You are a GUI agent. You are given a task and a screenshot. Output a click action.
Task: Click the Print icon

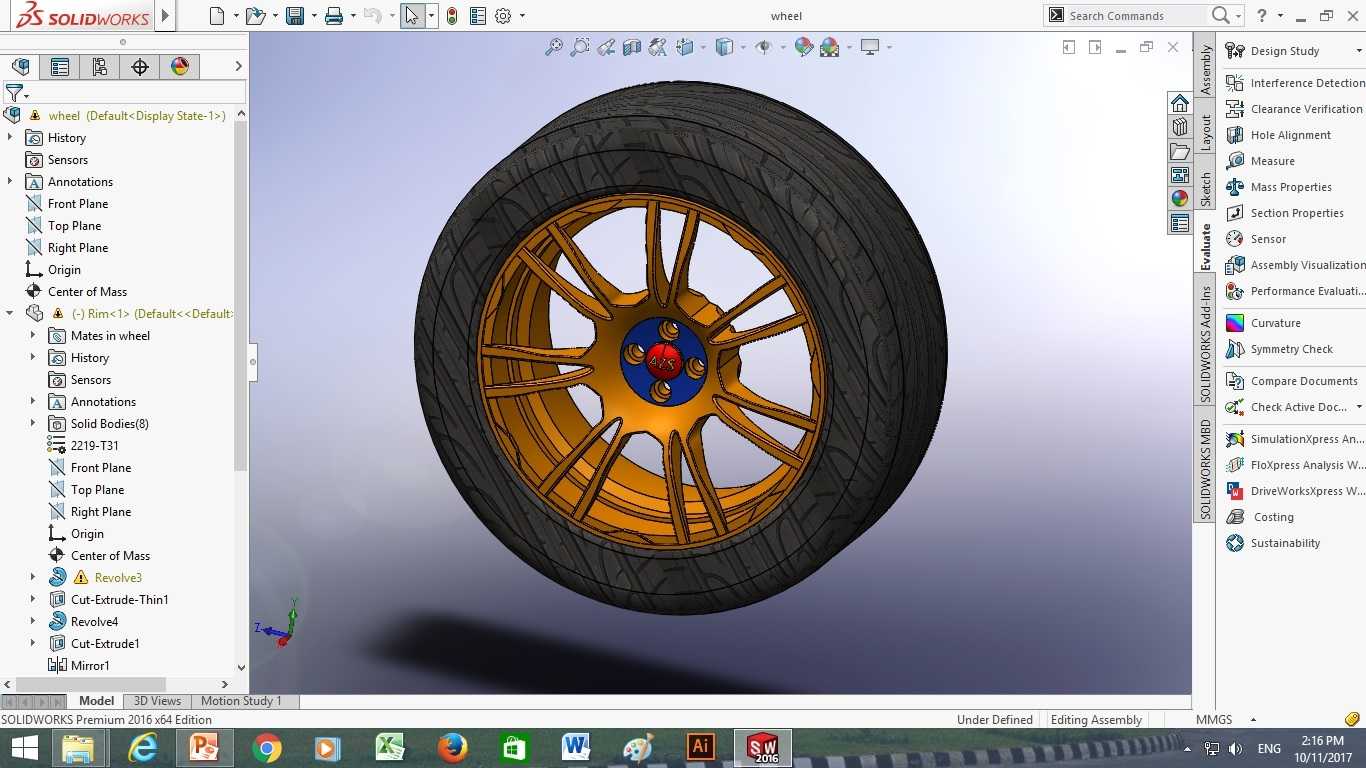(x=334, y=16)
